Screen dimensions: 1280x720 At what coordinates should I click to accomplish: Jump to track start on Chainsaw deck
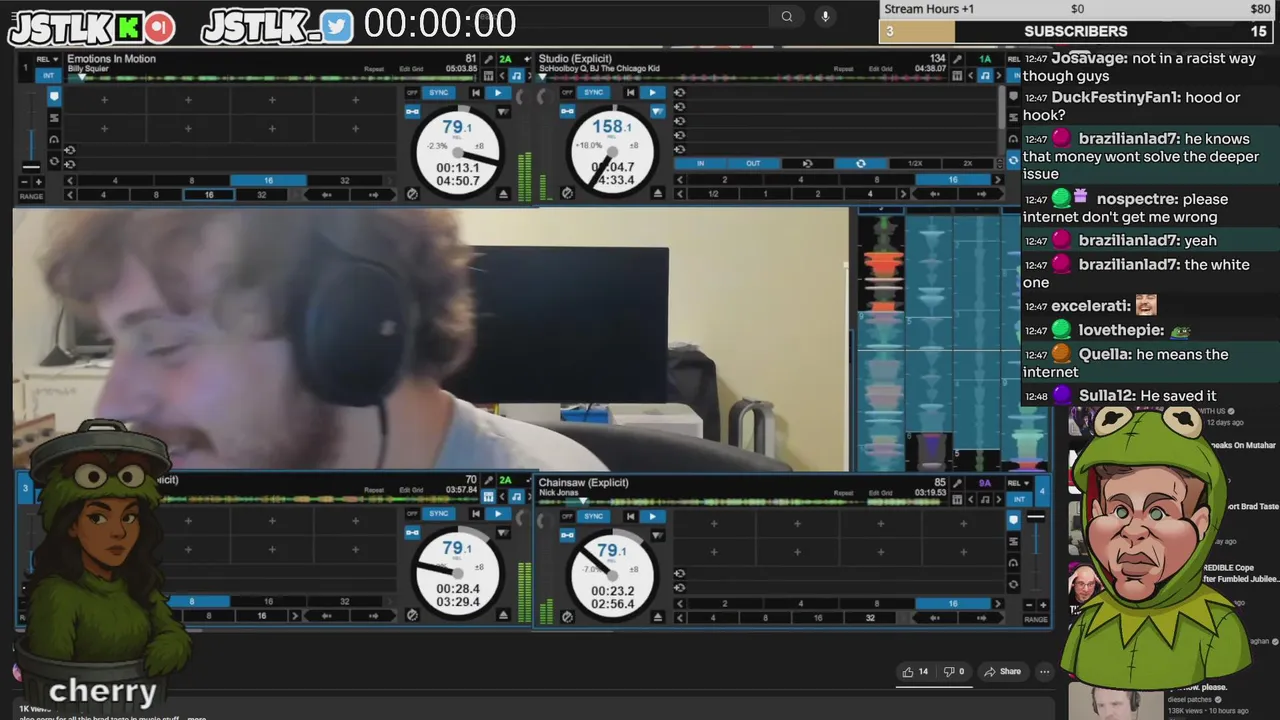(630, 516)
